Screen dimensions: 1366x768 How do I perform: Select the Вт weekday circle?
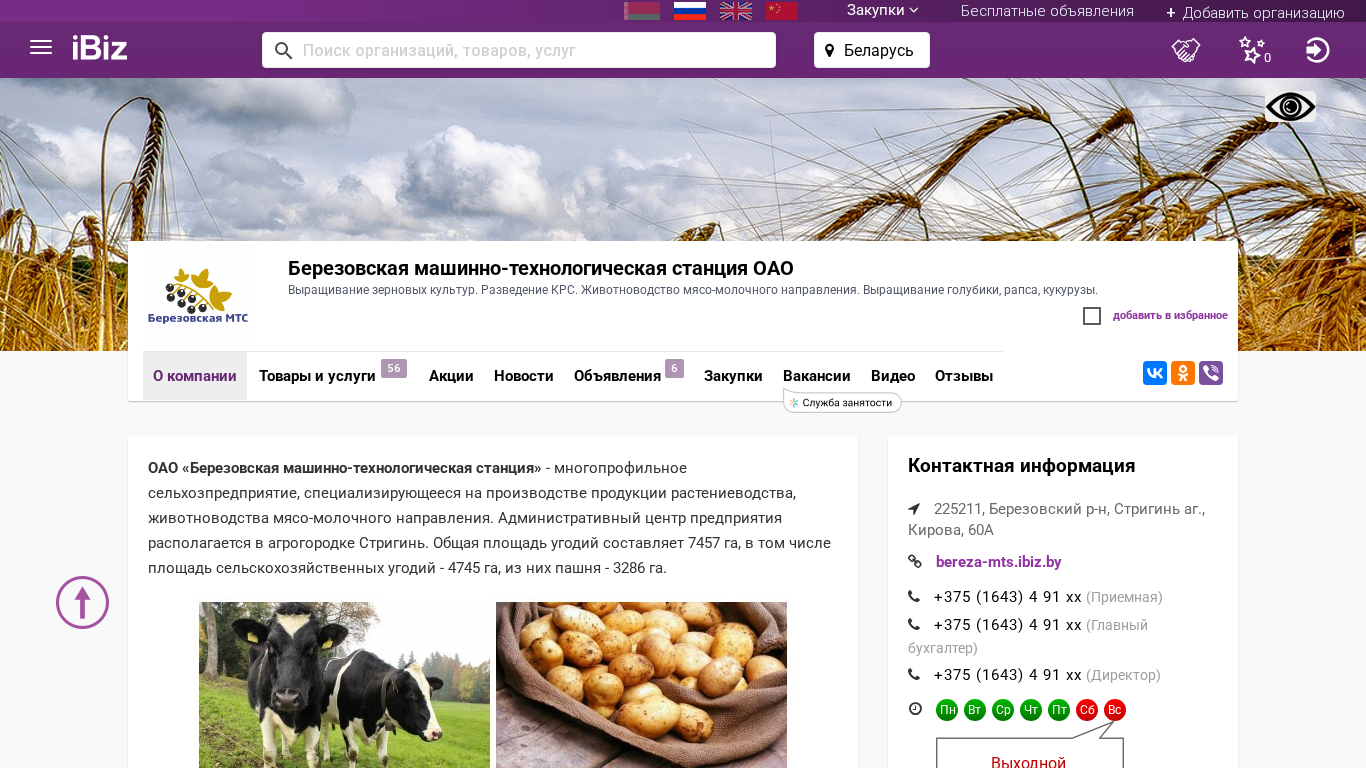(x=975, y=710)
